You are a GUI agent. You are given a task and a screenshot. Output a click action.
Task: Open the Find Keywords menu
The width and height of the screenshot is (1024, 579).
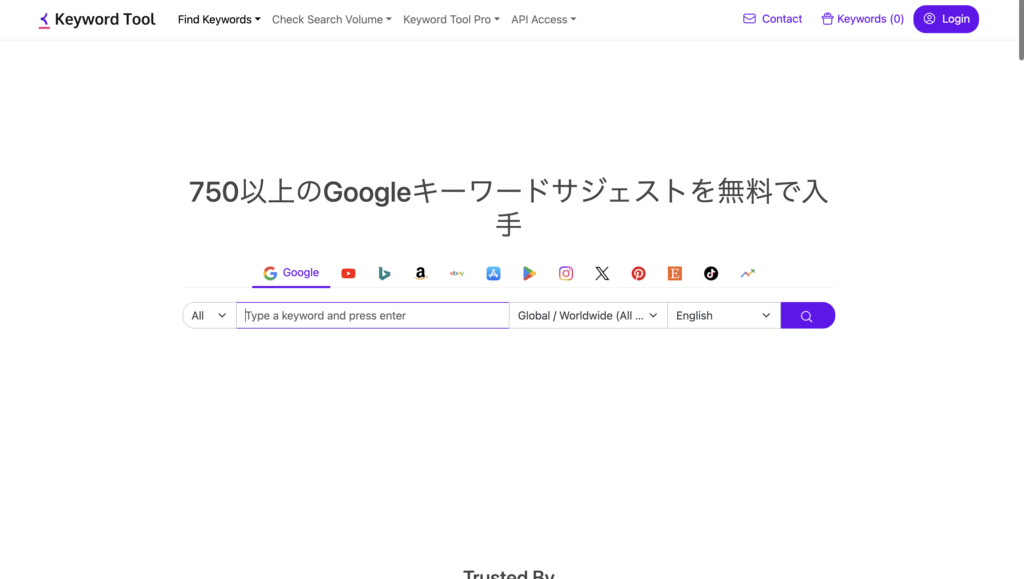click(219, 20)
